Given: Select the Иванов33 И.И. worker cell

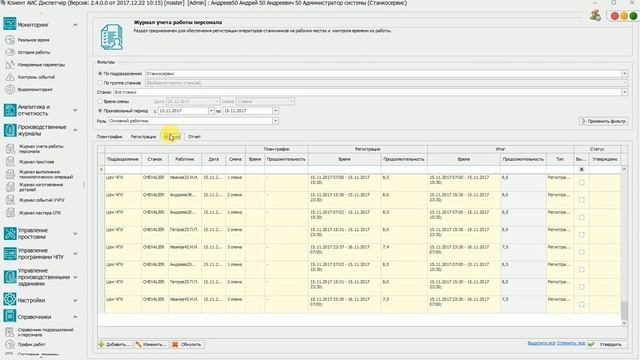Looking at the screenshot, I should (x=184, y=182).
